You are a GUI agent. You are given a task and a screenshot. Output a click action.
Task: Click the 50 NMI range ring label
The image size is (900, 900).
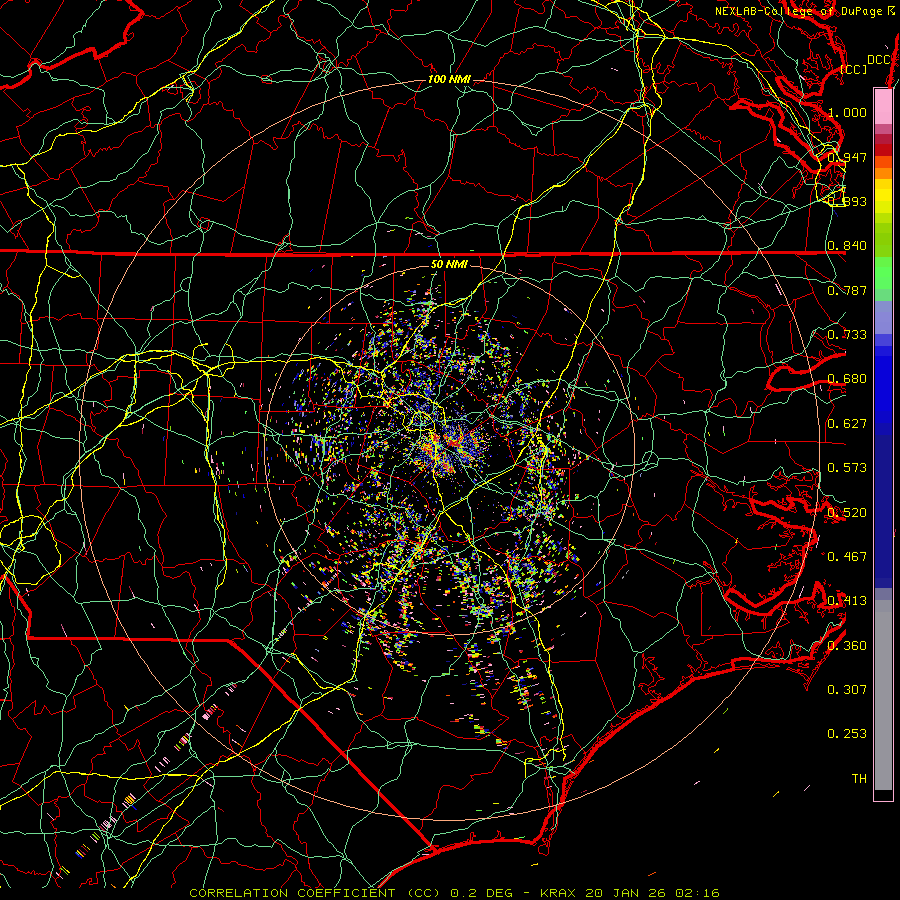449,264
